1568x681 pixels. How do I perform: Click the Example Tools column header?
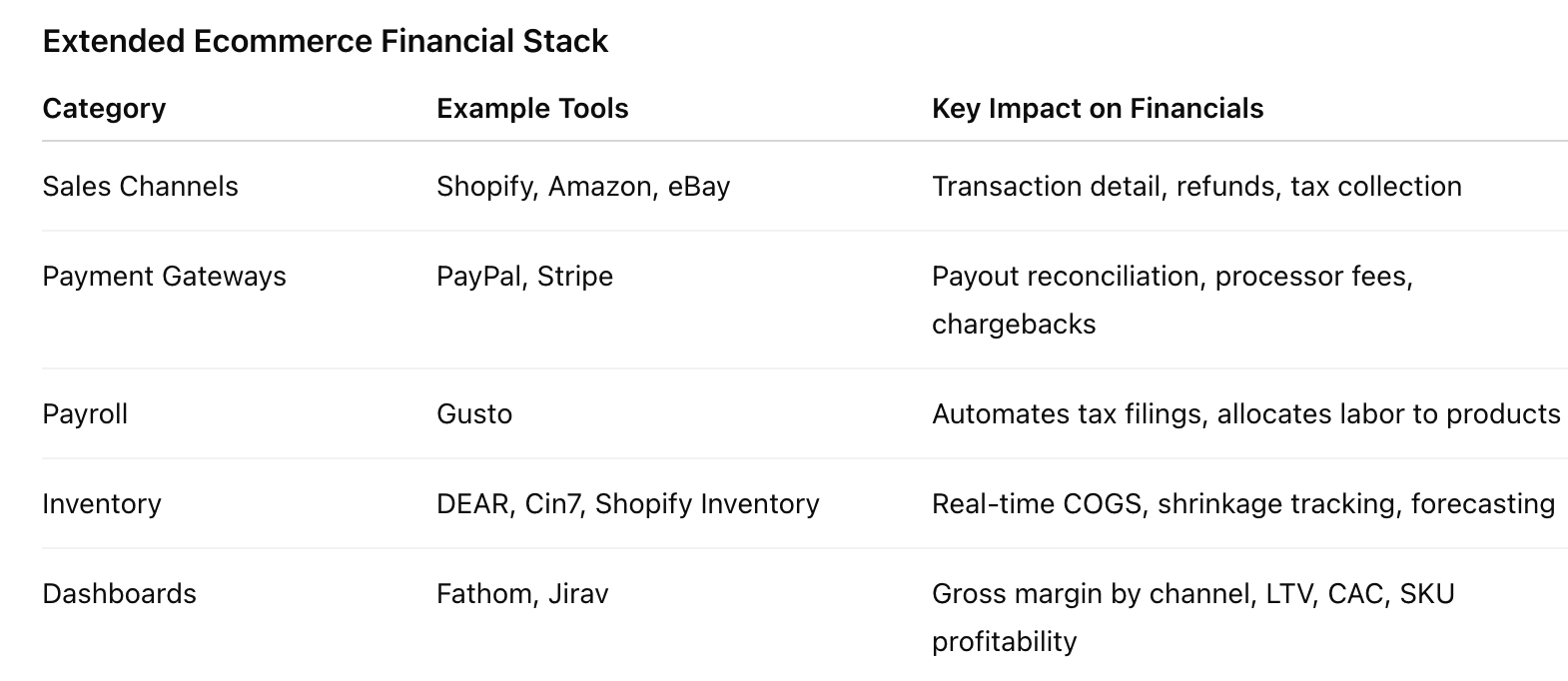coord(532,108)
